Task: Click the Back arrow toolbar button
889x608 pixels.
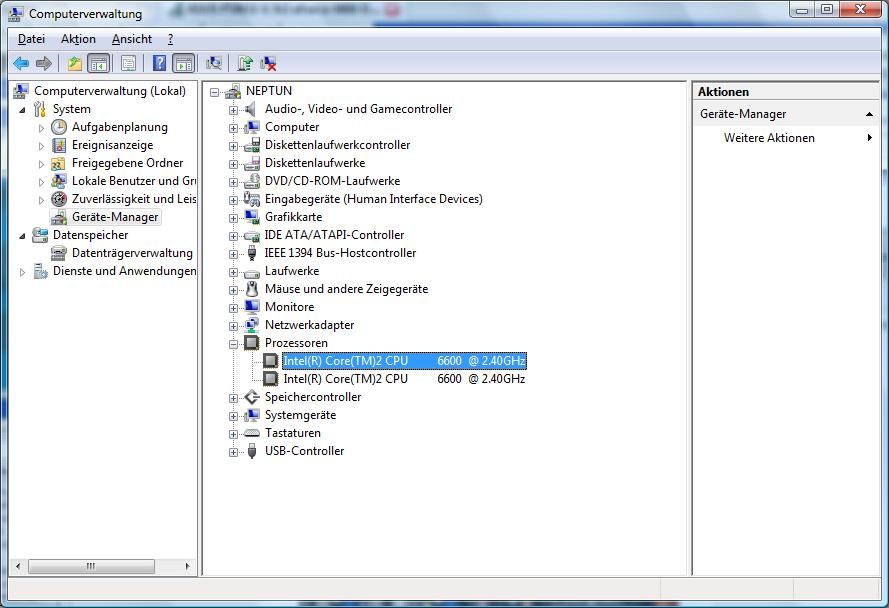Action: pos(21,64)
